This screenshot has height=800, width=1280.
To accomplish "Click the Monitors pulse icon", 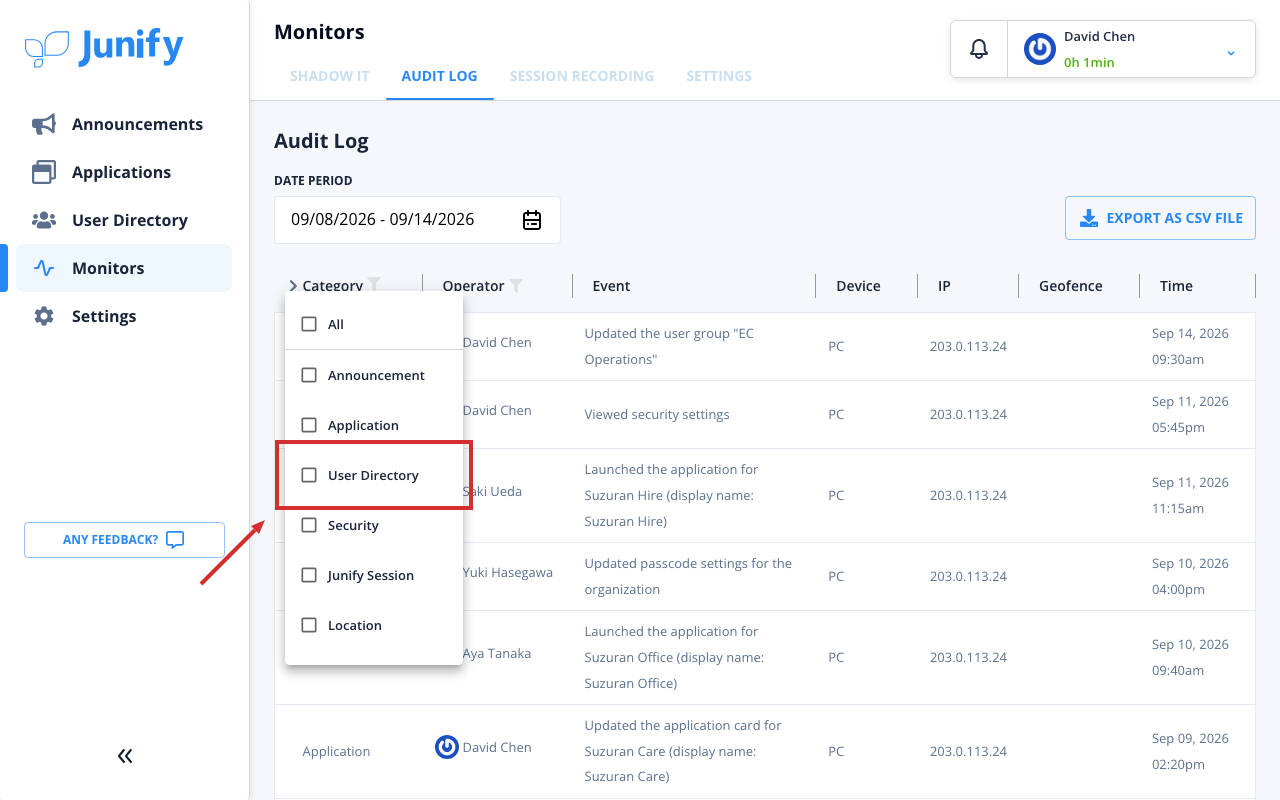I will 44,268.
